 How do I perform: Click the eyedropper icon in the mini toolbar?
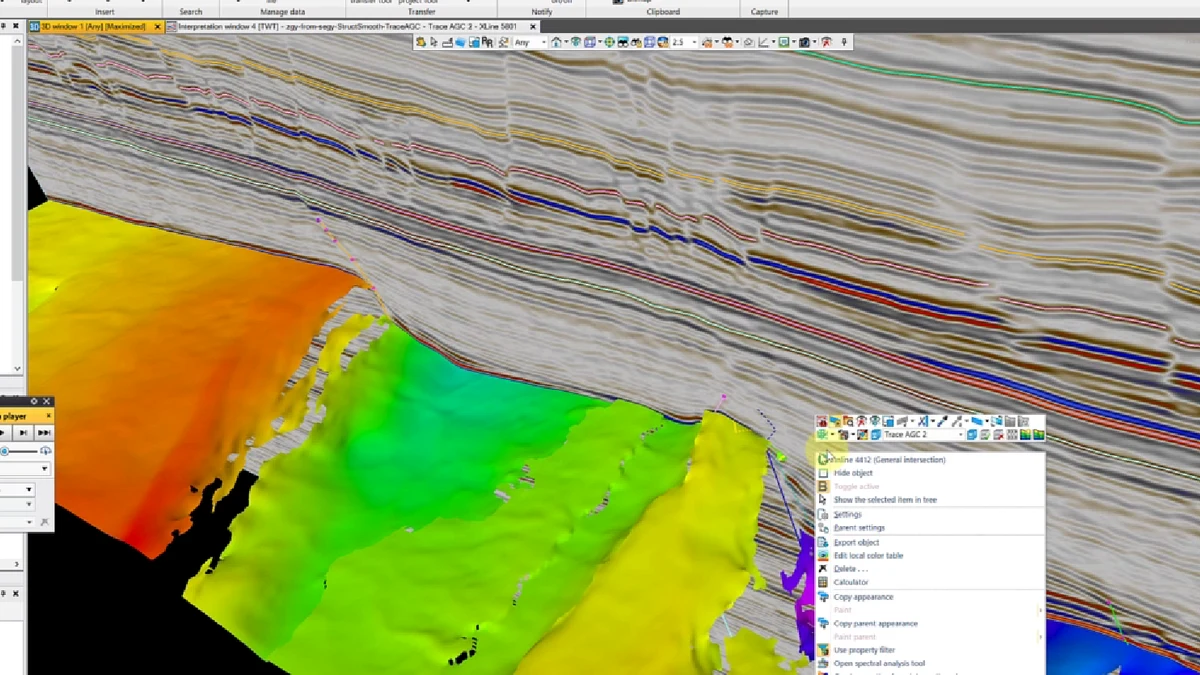(x=943, y=422)
